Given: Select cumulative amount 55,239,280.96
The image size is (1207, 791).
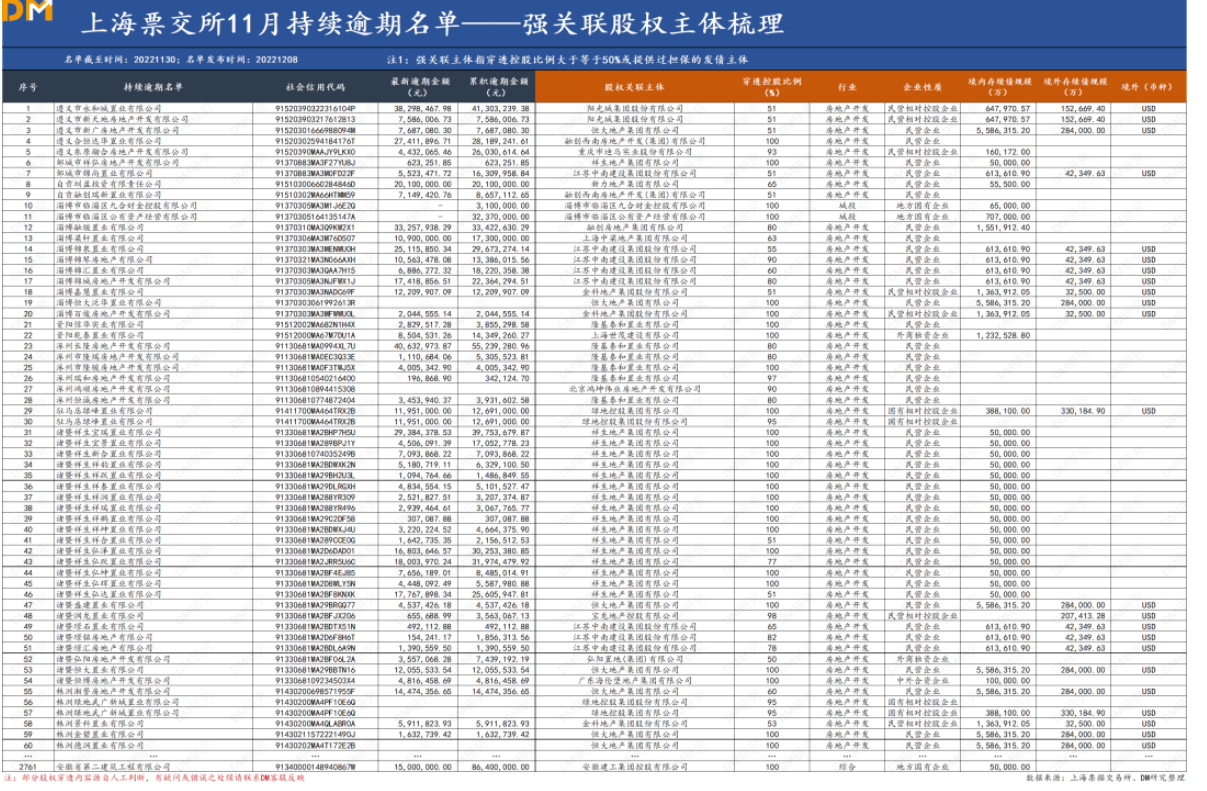Looking at the screenshot, I should [500, 346].
